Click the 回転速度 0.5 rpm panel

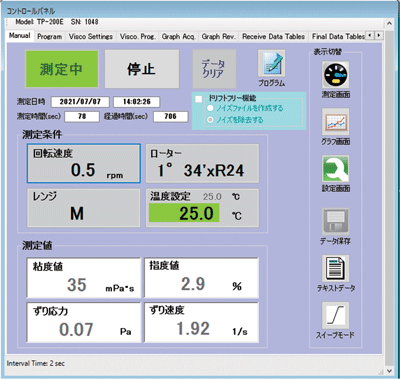(84, 163)
